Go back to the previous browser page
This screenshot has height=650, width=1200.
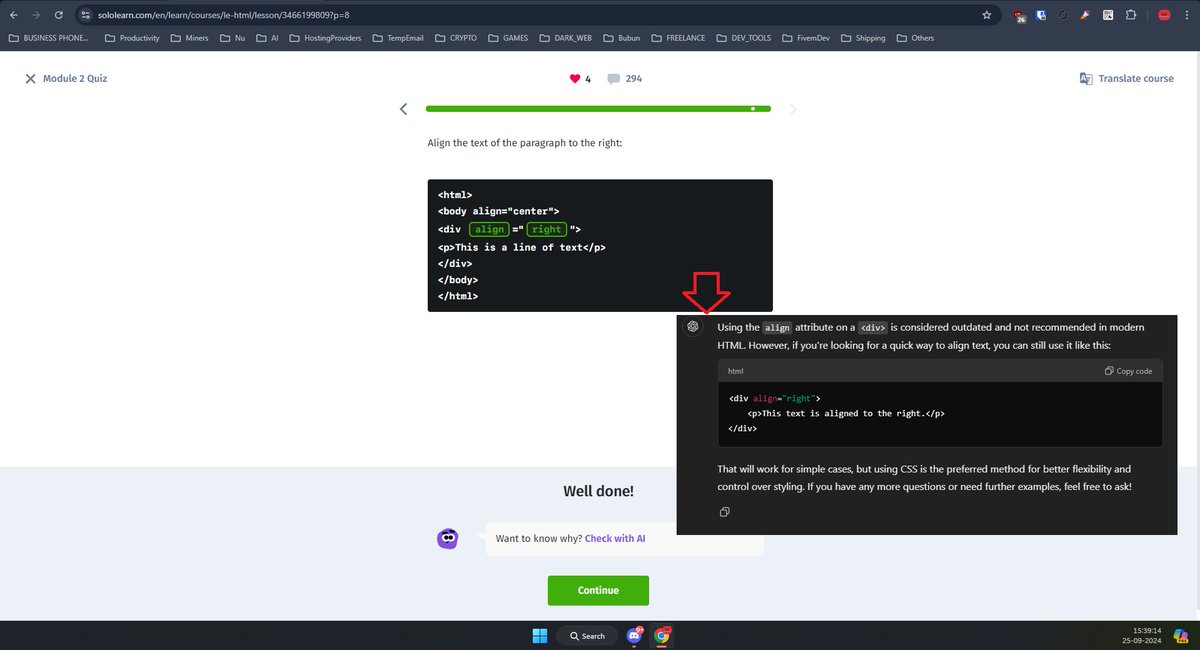(13, 15)
